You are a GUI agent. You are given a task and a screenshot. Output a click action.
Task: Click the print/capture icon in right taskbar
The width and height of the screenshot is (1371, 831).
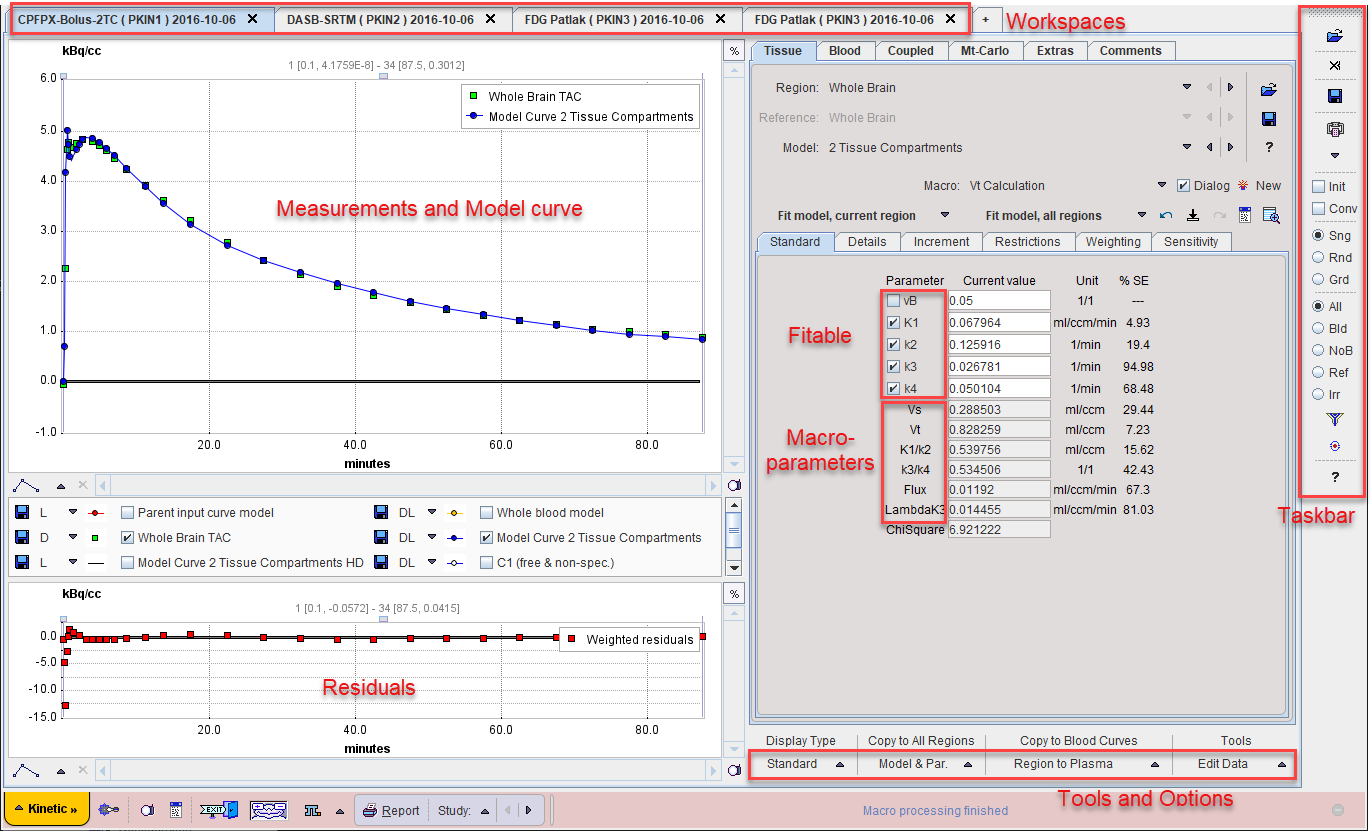(1334, 129)
